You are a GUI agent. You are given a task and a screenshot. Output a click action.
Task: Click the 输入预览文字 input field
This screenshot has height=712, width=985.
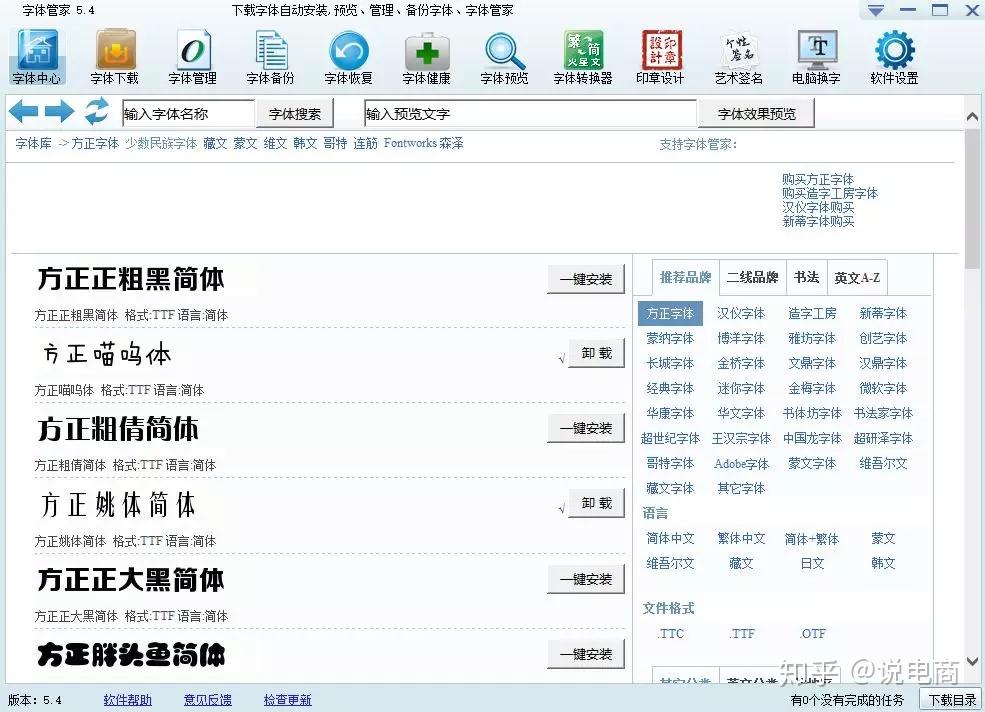coord(530,114)
